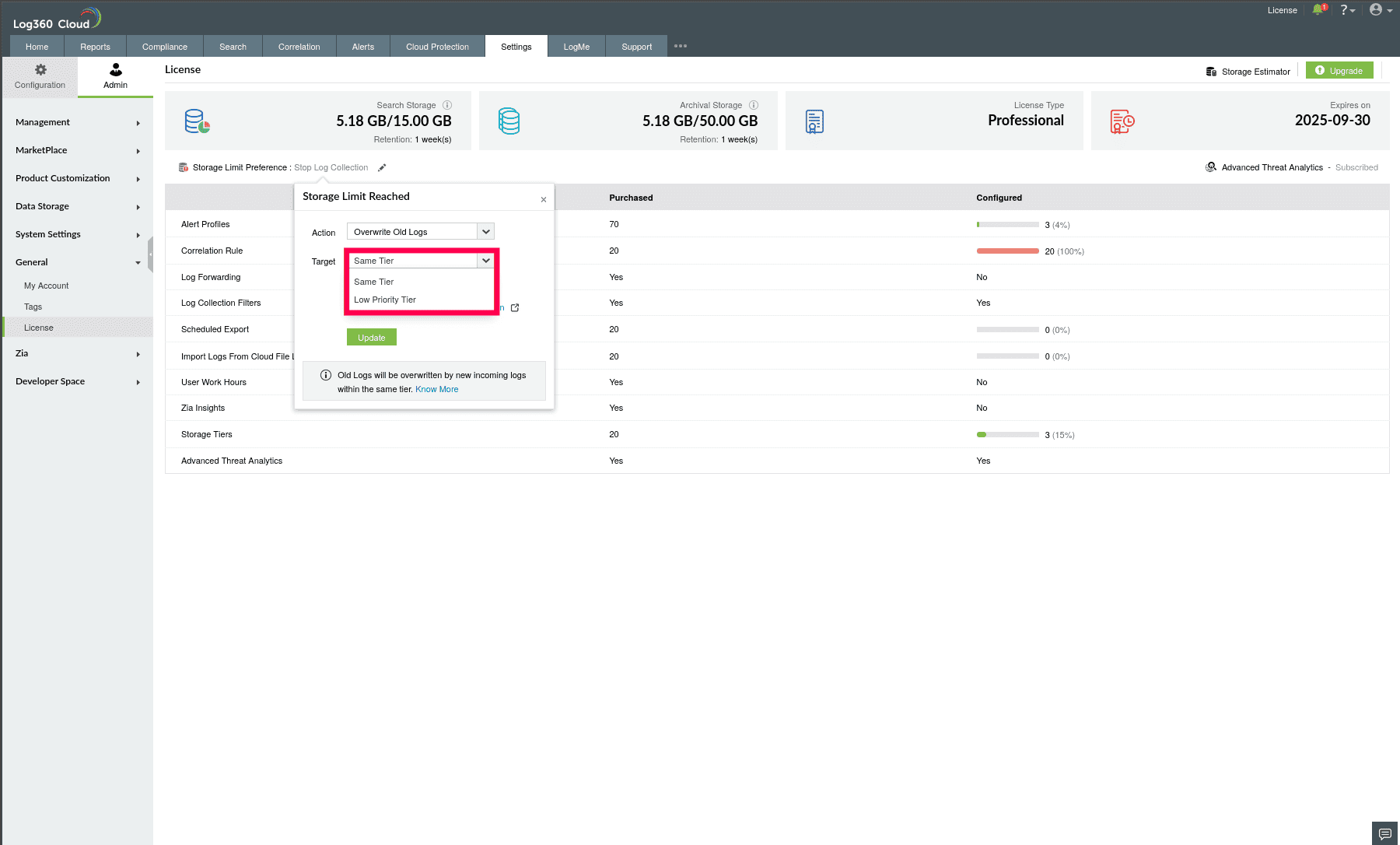Image resolution: width=1400 pixels, height=845 pixels.
Task: Expand the Zia sidebar section
Action: point(78,353)
